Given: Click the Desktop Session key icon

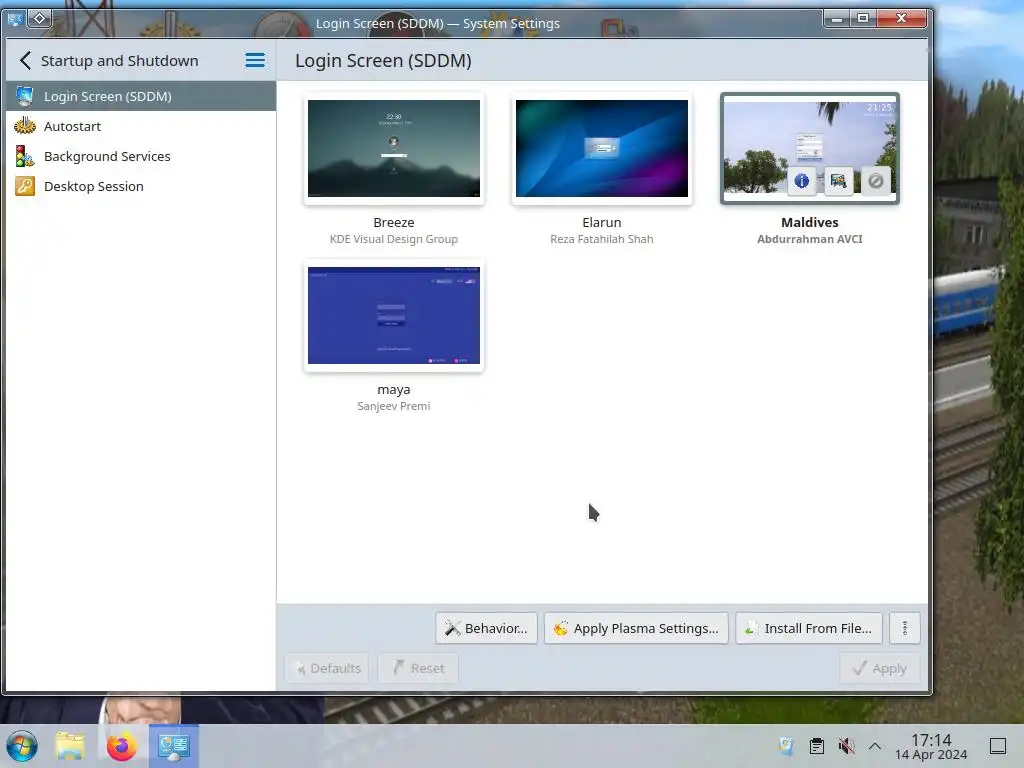Looking at the screenshot, I should (x=25, y=186).
